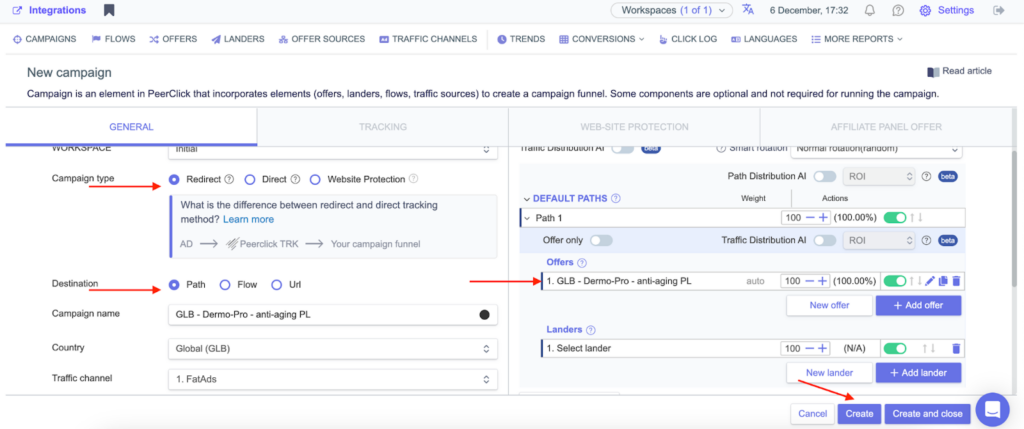Duplicate the GLB Dermo-Pro offer via copy icon
Image resolution: width=1024 pixels, height=429 pixels.
tap(942, 281)
